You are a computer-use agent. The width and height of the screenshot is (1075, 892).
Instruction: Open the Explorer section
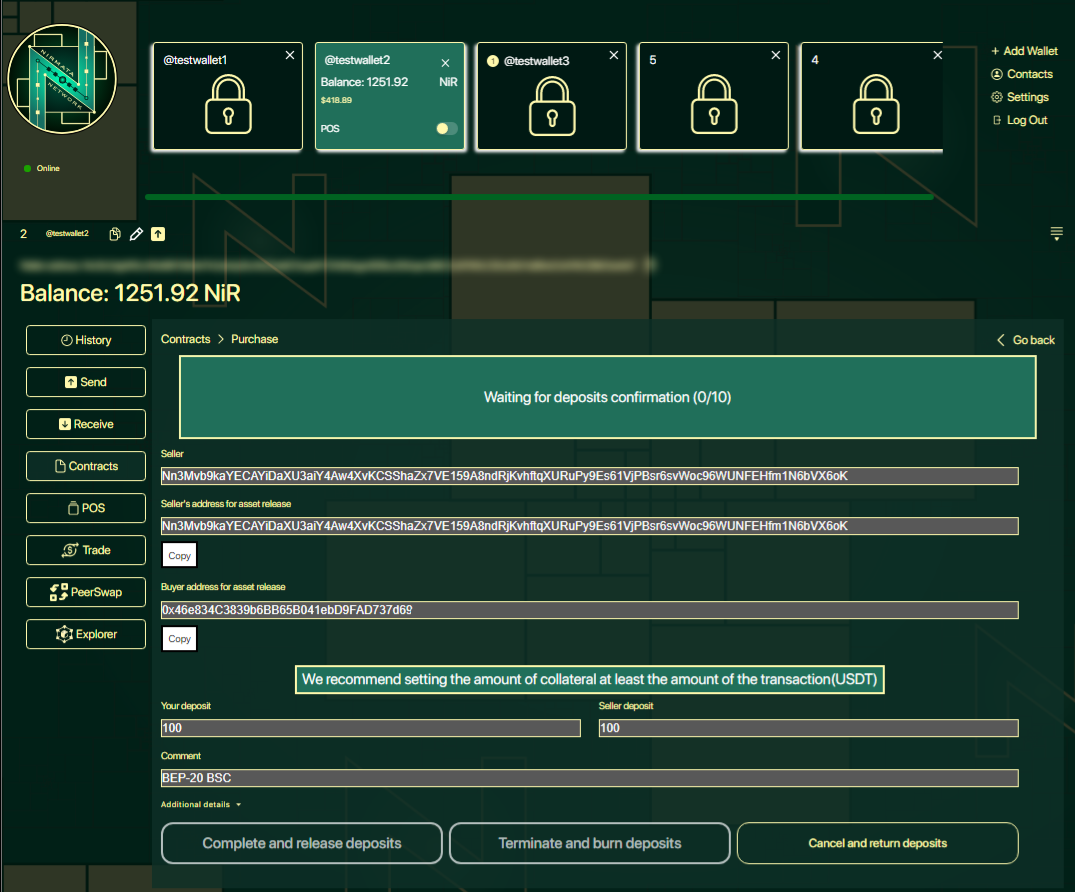tap(86, 634)
